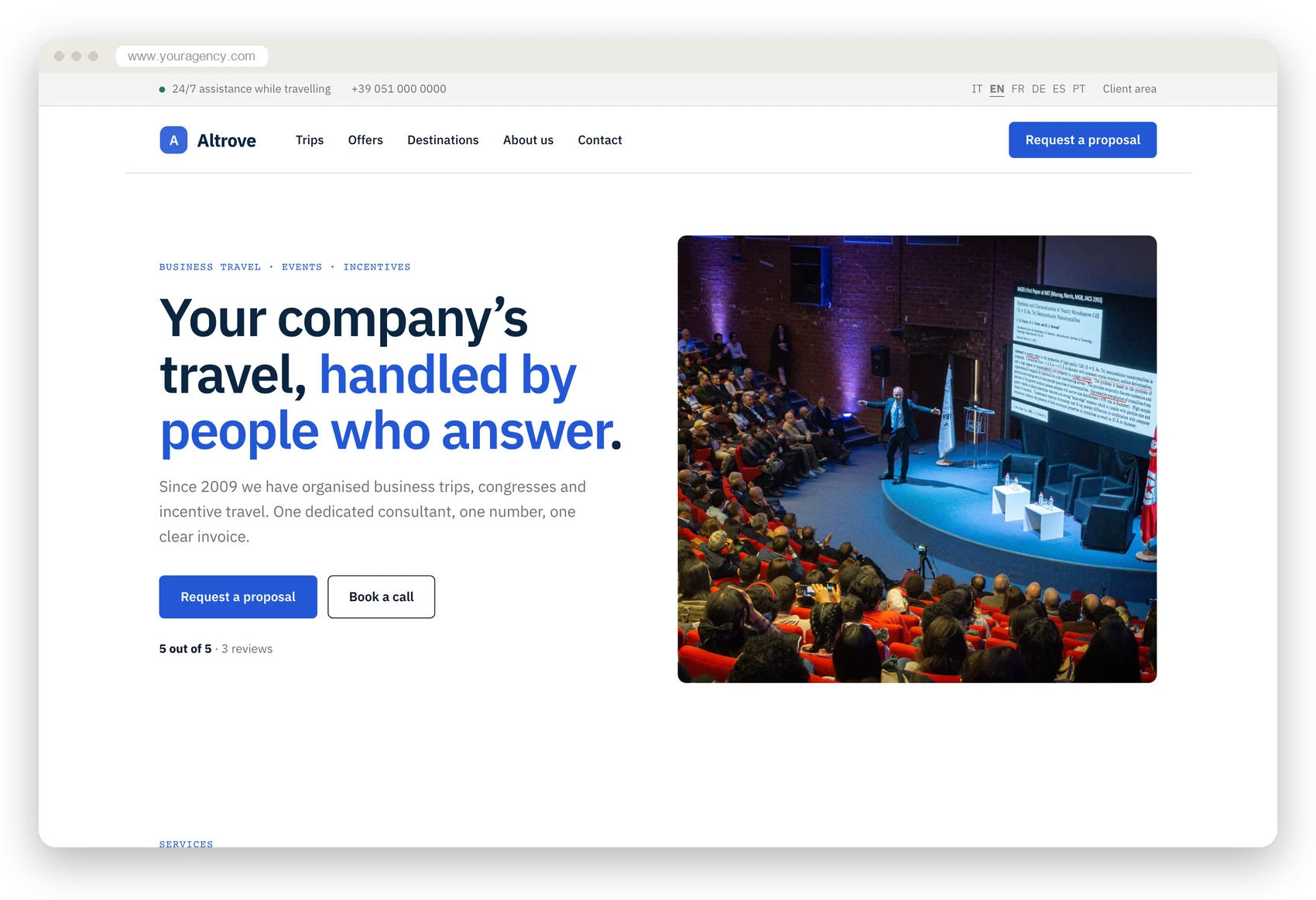Switch language to PT
Screen dimensions: 1316x900
tap(1079, 89)
